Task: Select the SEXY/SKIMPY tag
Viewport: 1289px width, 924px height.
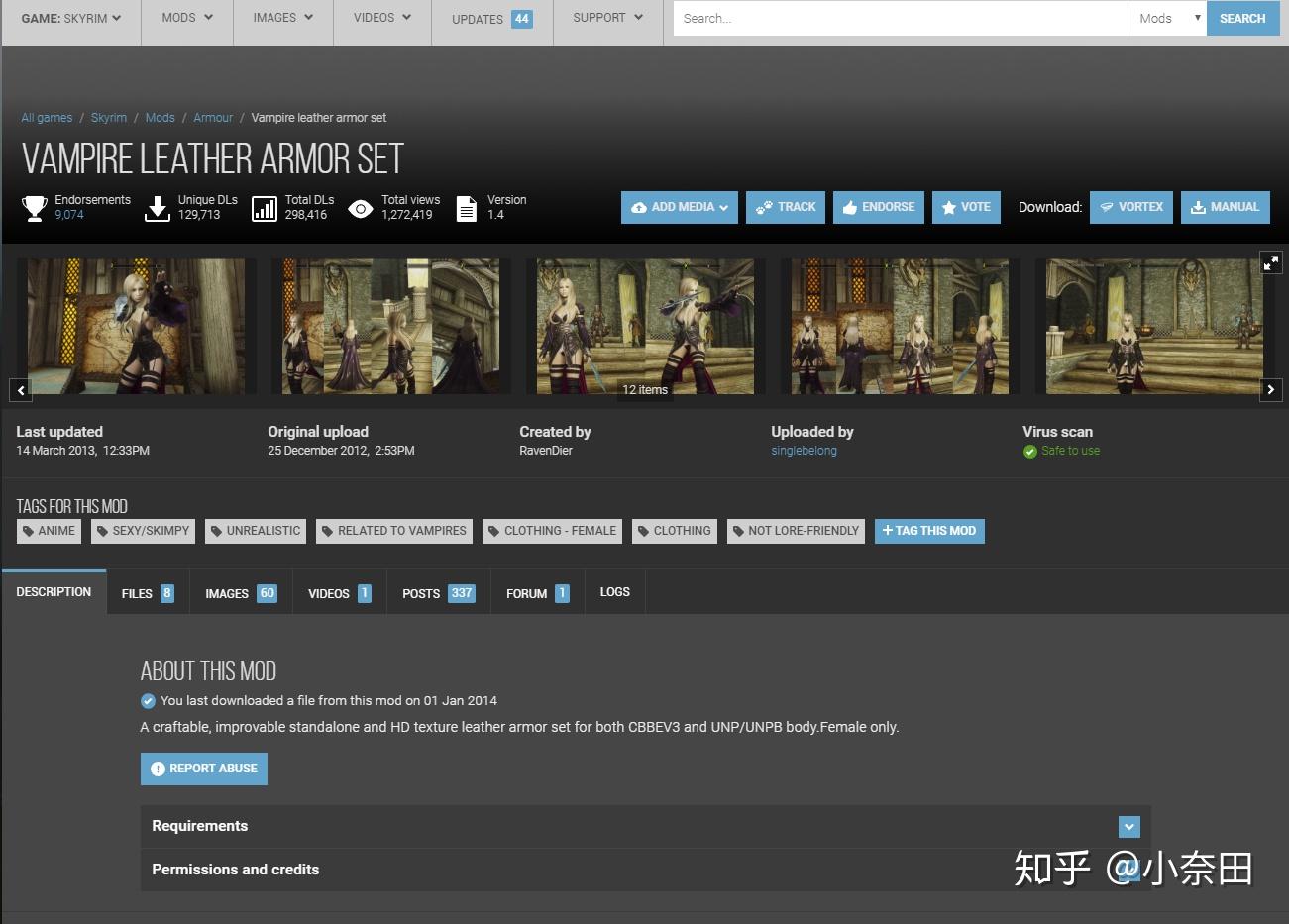Action: click(144, 531)
